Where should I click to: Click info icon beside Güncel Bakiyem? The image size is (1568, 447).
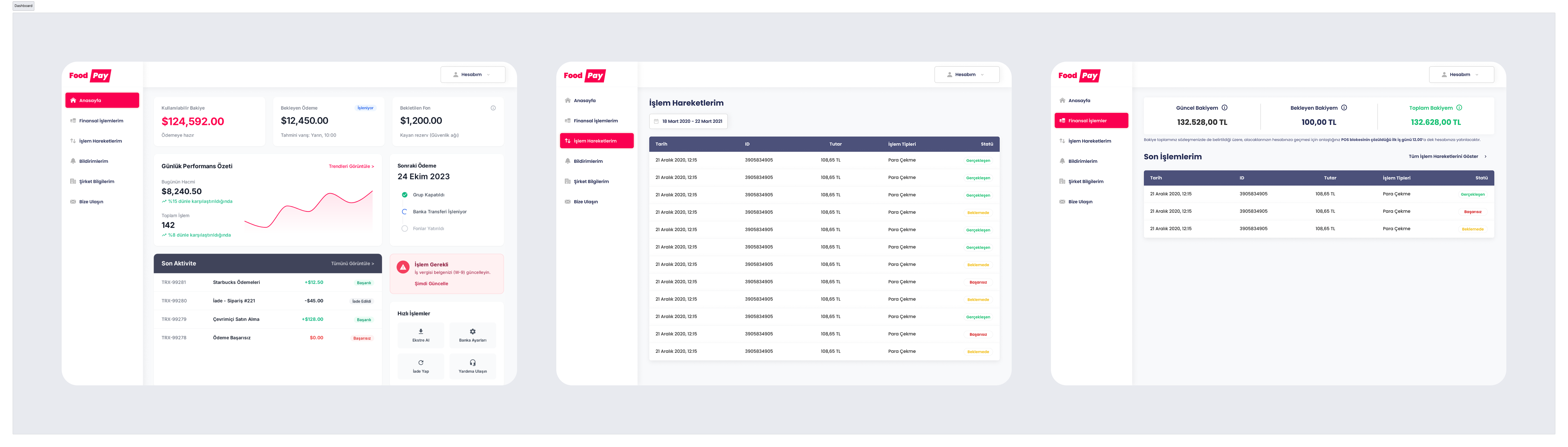[x=1225, y=108]
